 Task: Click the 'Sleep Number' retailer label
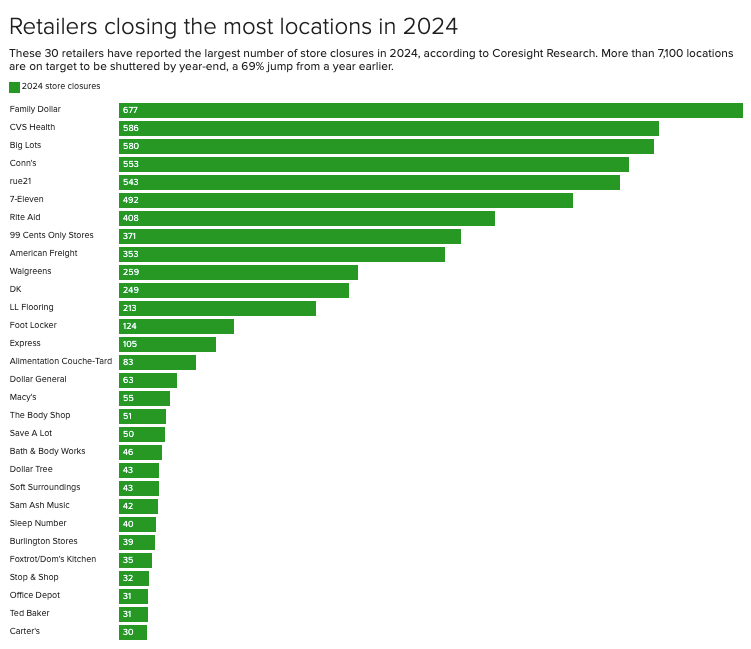pyautogui.click(x=38, y=523)
